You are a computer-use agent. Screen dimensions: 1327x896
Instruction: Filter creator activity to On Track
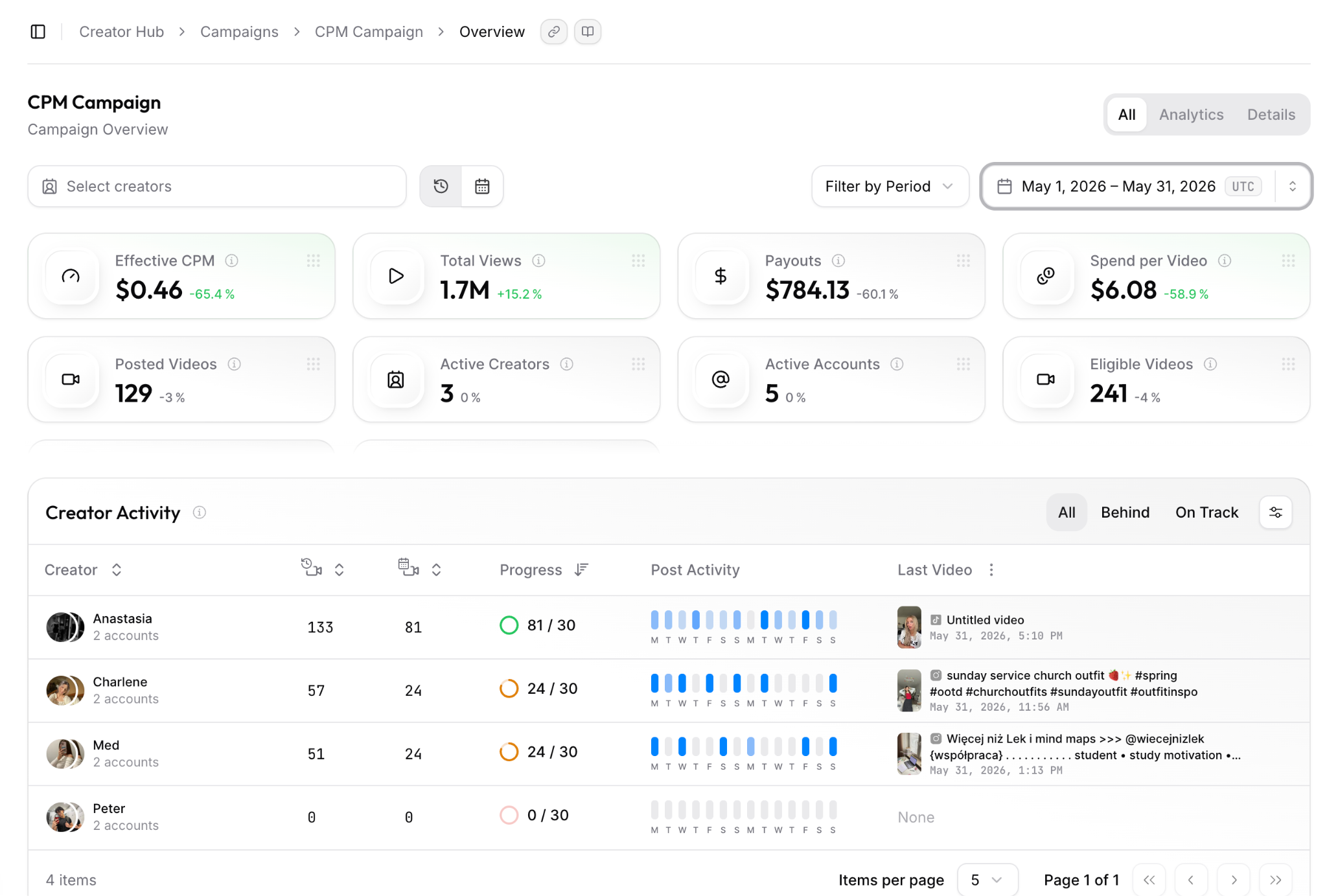[1206, 512]
